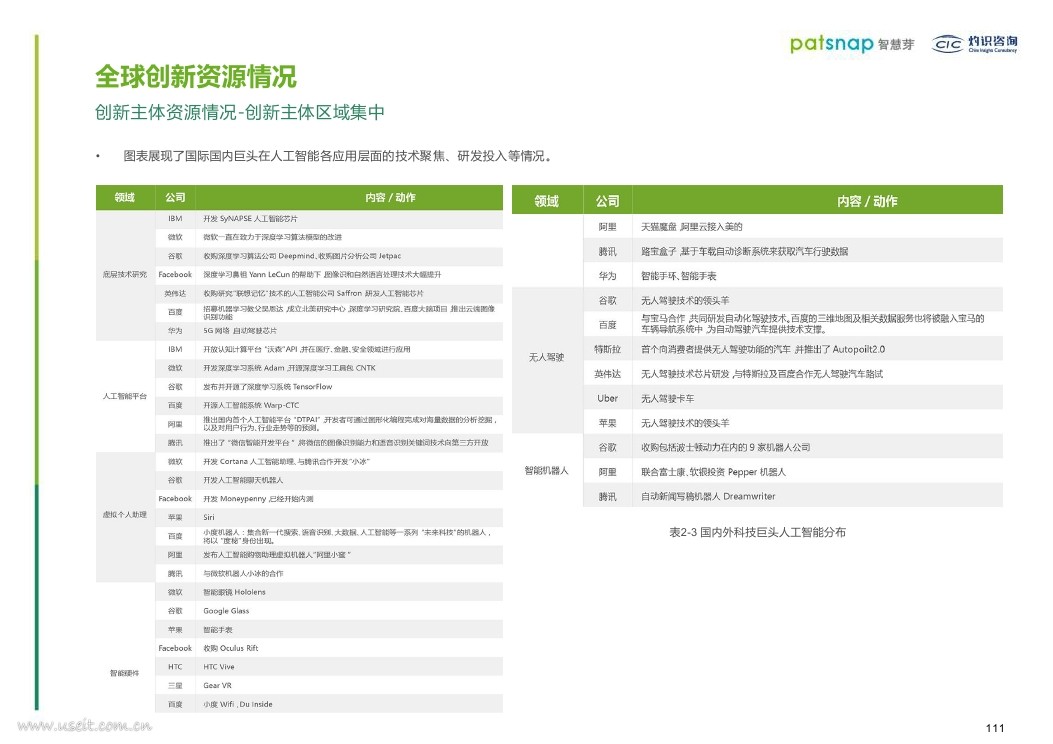Screen dimensions: 1053x744
Task: Click the Gear VR cell
Action: 349,686
